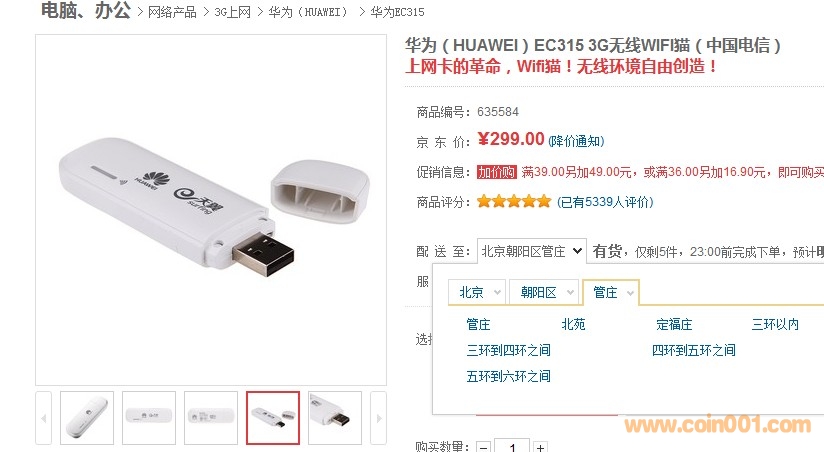
Task: Expand the 北京 province tab
Action: pyautogui.click(x=477, y=292)
